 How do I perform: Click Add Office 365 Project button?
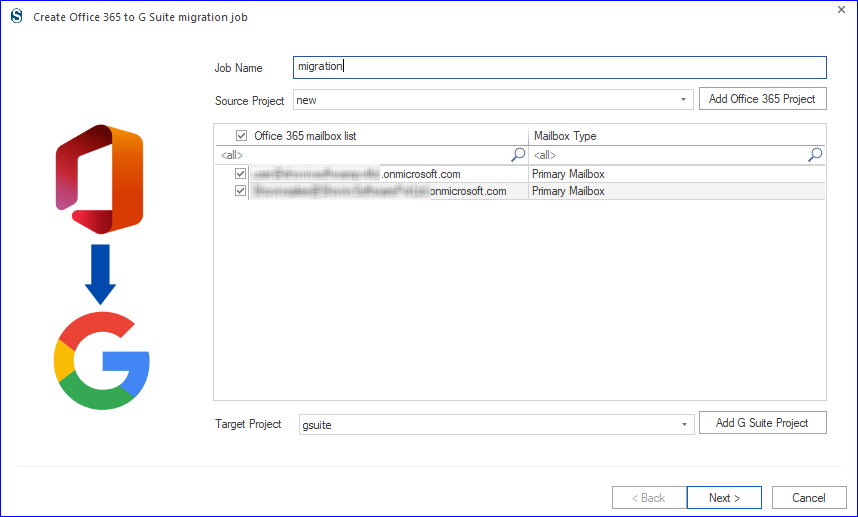point(762,99)
